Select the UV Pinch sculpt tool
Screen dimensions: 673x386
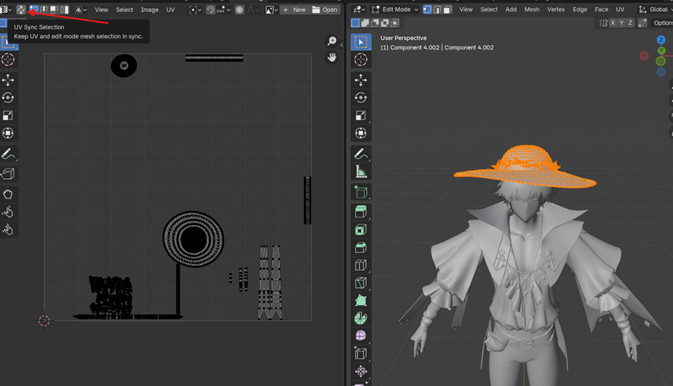[8, 230]
